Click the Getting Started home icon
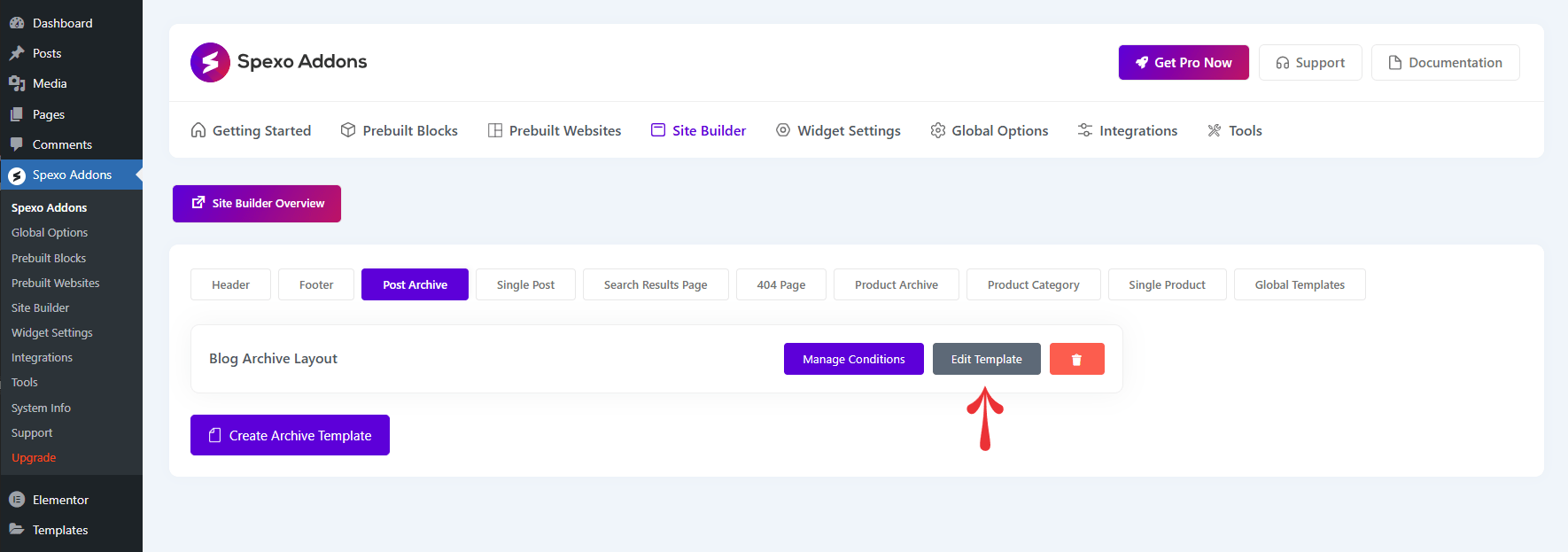1568x552 pixels. coord(198,130)
